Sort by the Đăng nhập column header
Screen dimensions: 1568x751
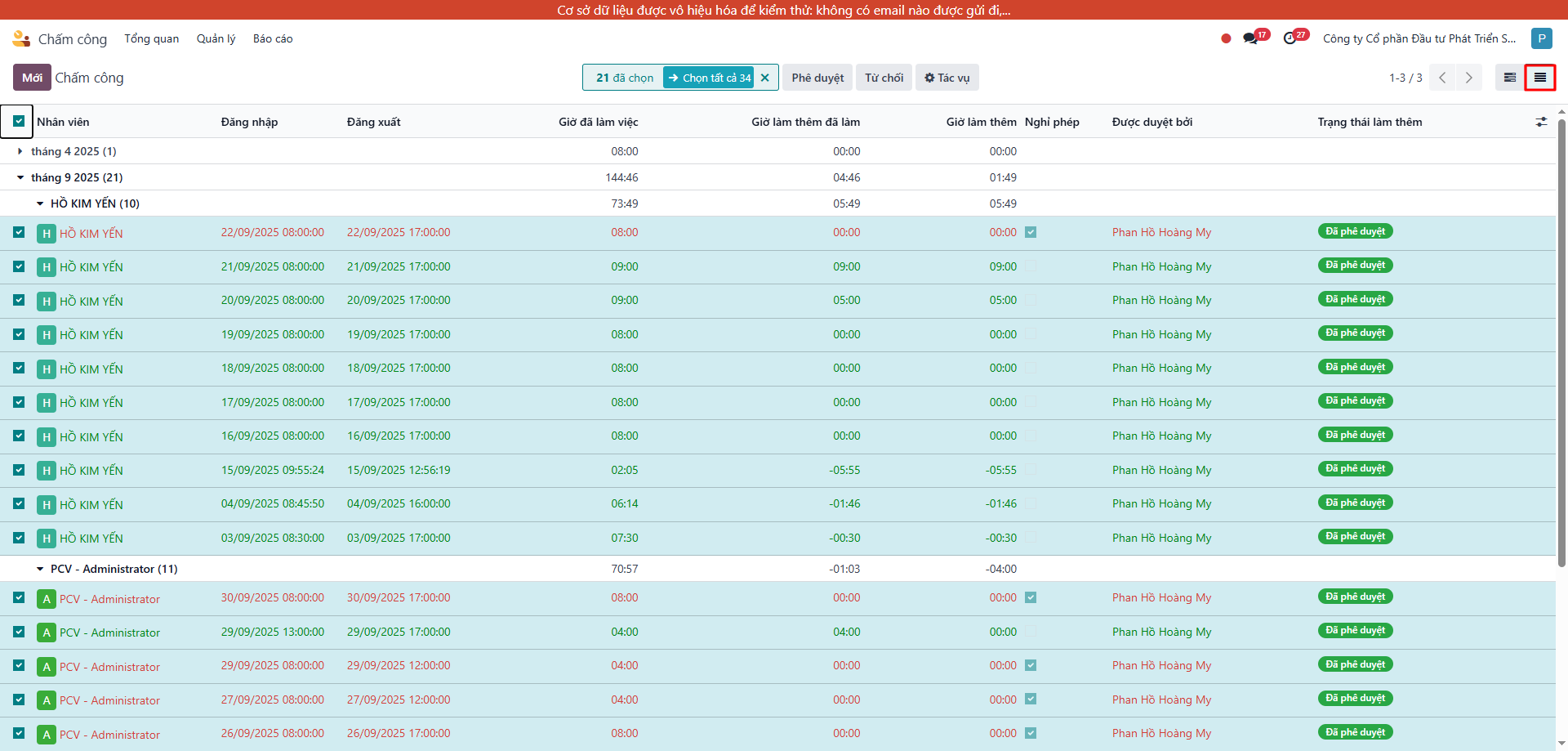(249, 122)
